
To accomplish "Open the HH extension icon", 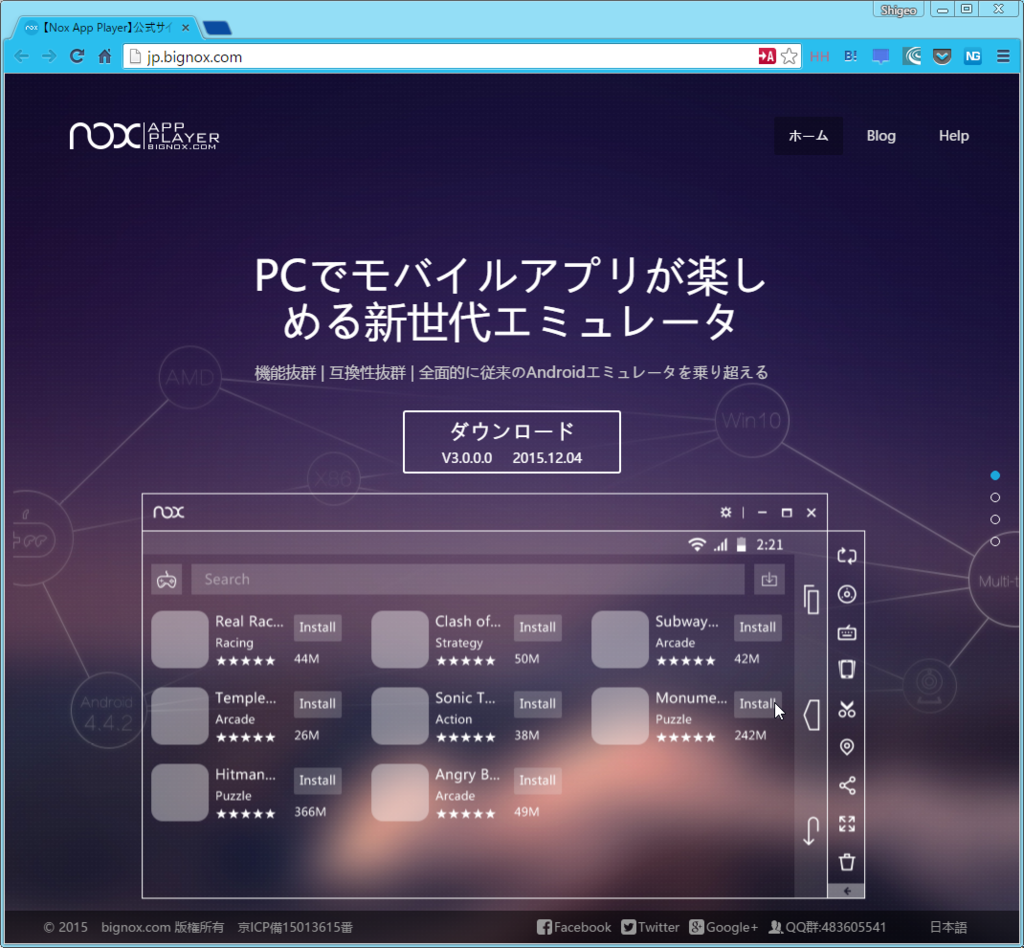I will 820,57.
